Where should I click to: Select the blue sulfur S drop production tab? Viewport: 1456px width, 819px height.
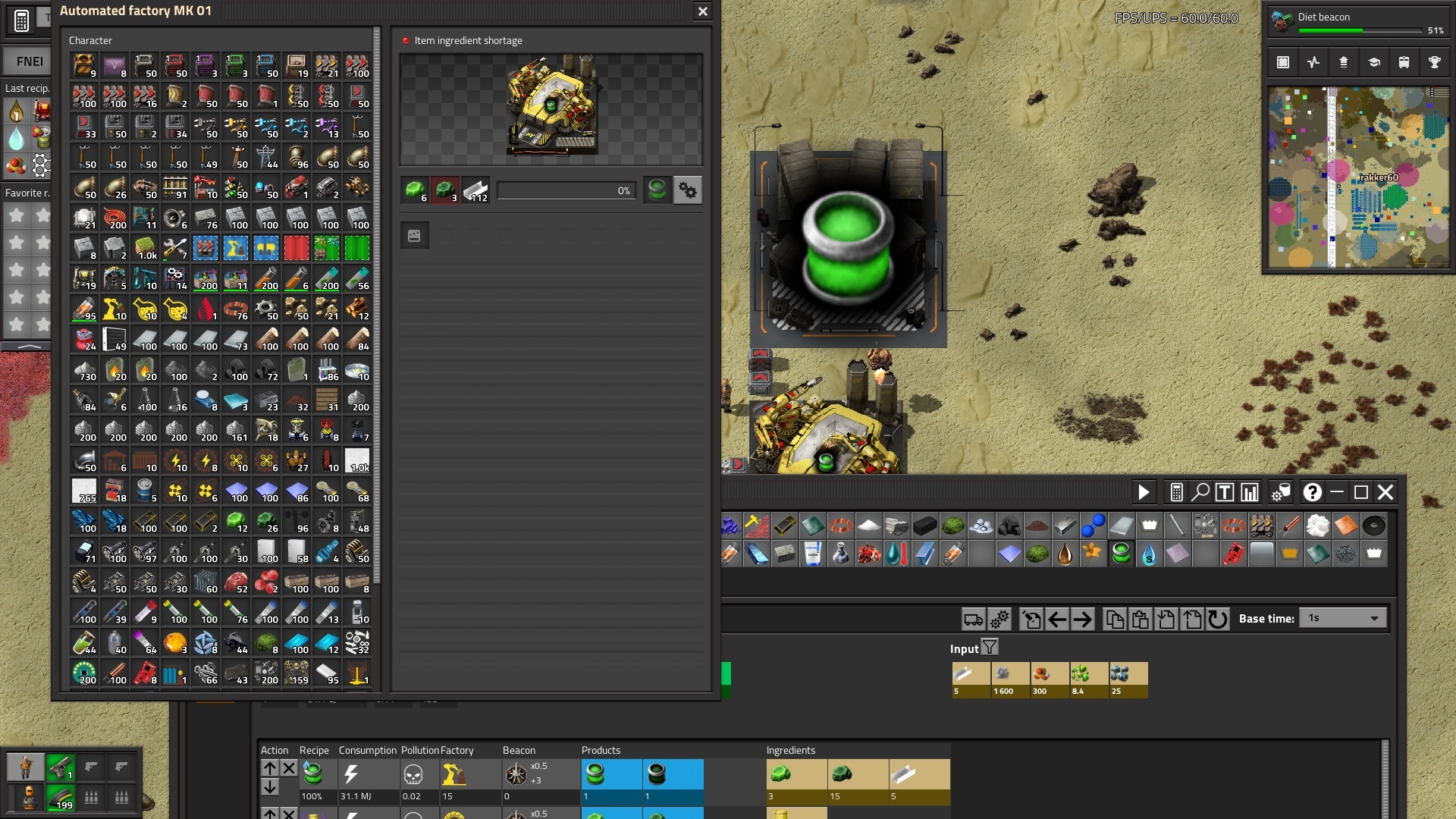[1149, 554]
